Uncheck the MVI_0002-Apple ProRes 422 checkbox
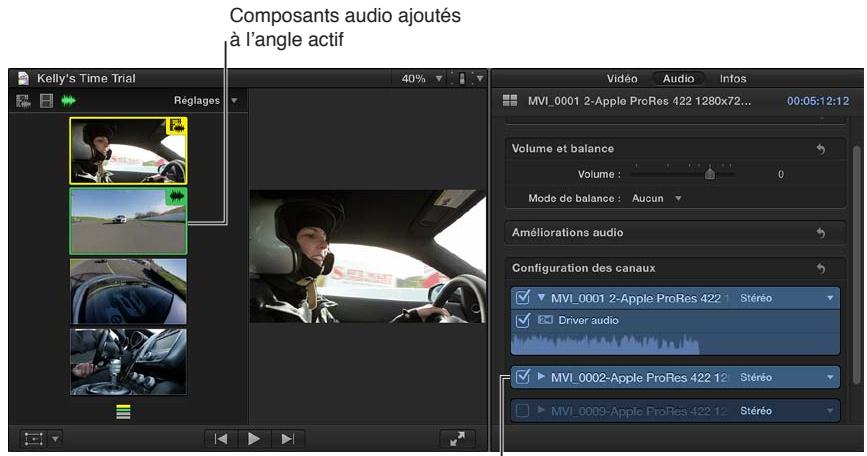Image resolution: width=867 pixels, height=456 pixels. pyautogui.click(x=523, y=377)
